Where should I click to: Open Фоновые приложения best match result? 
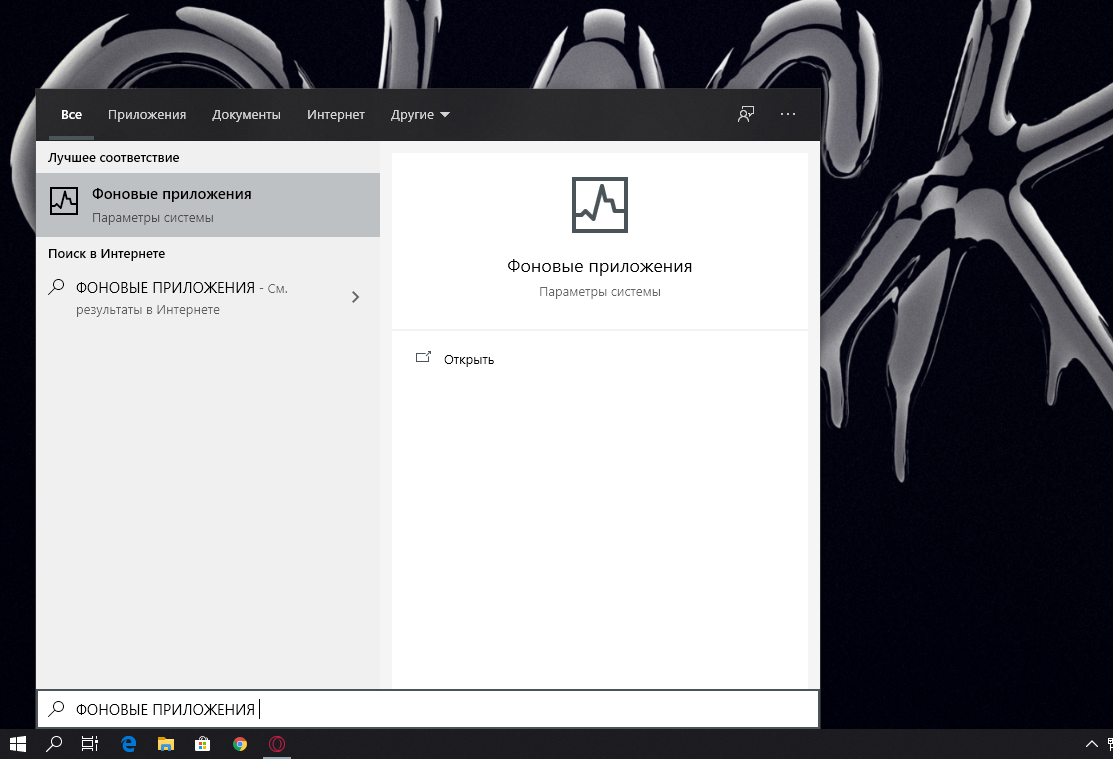point(208,204)
